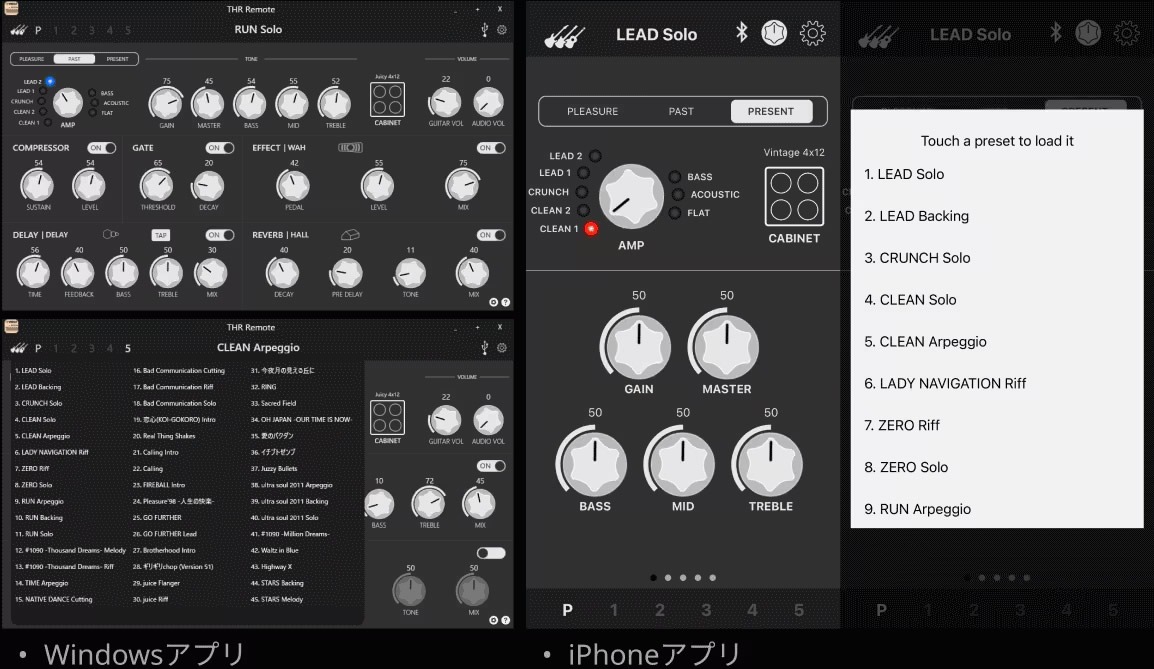The width and height of the screenshot is (1154, 669).
Task: Open preset list from RUN Solo title
Action: tap(258, 29)
